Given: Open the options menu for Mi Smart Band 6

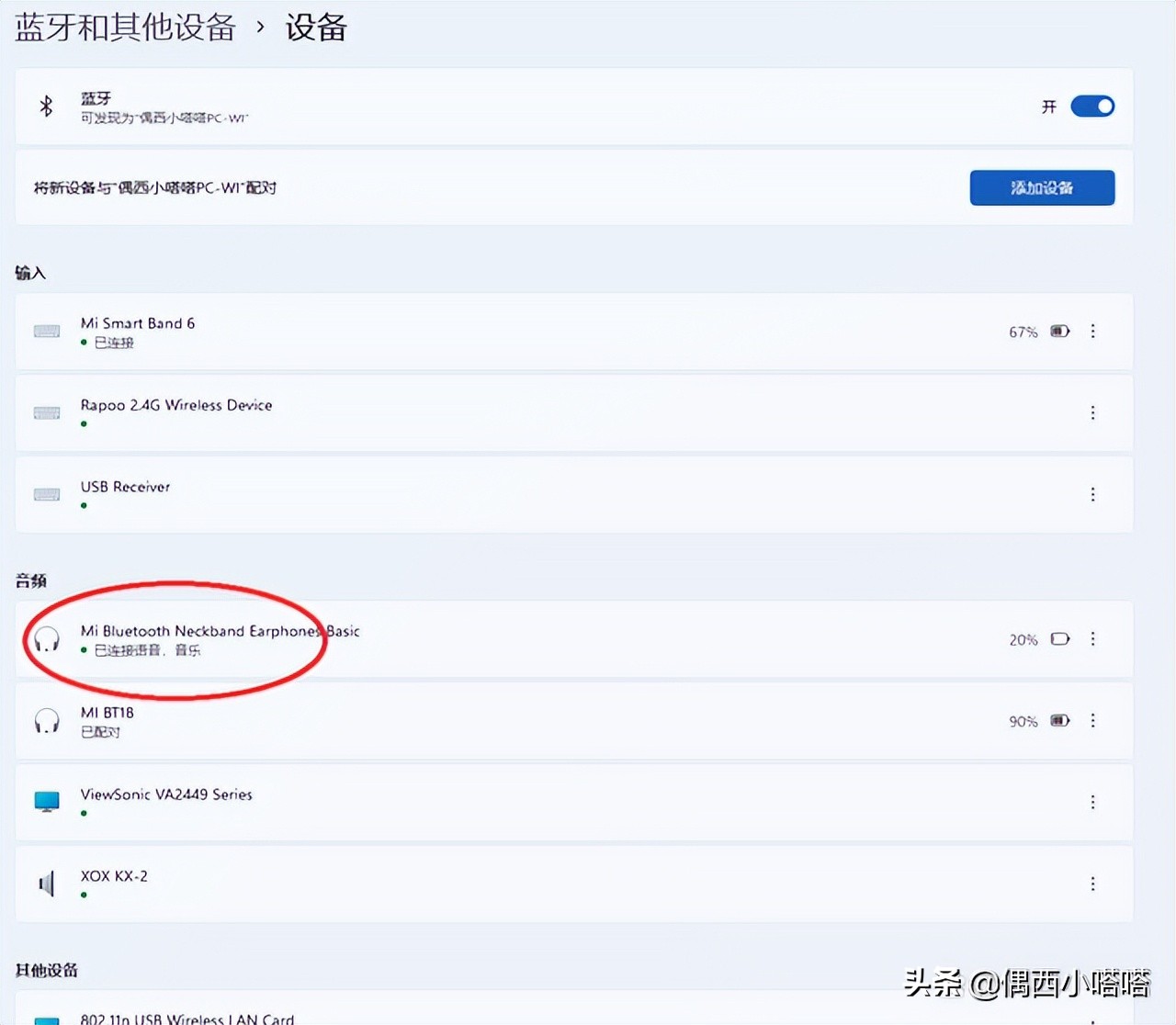Looking at the screenshot, I should click(1092, 331).
